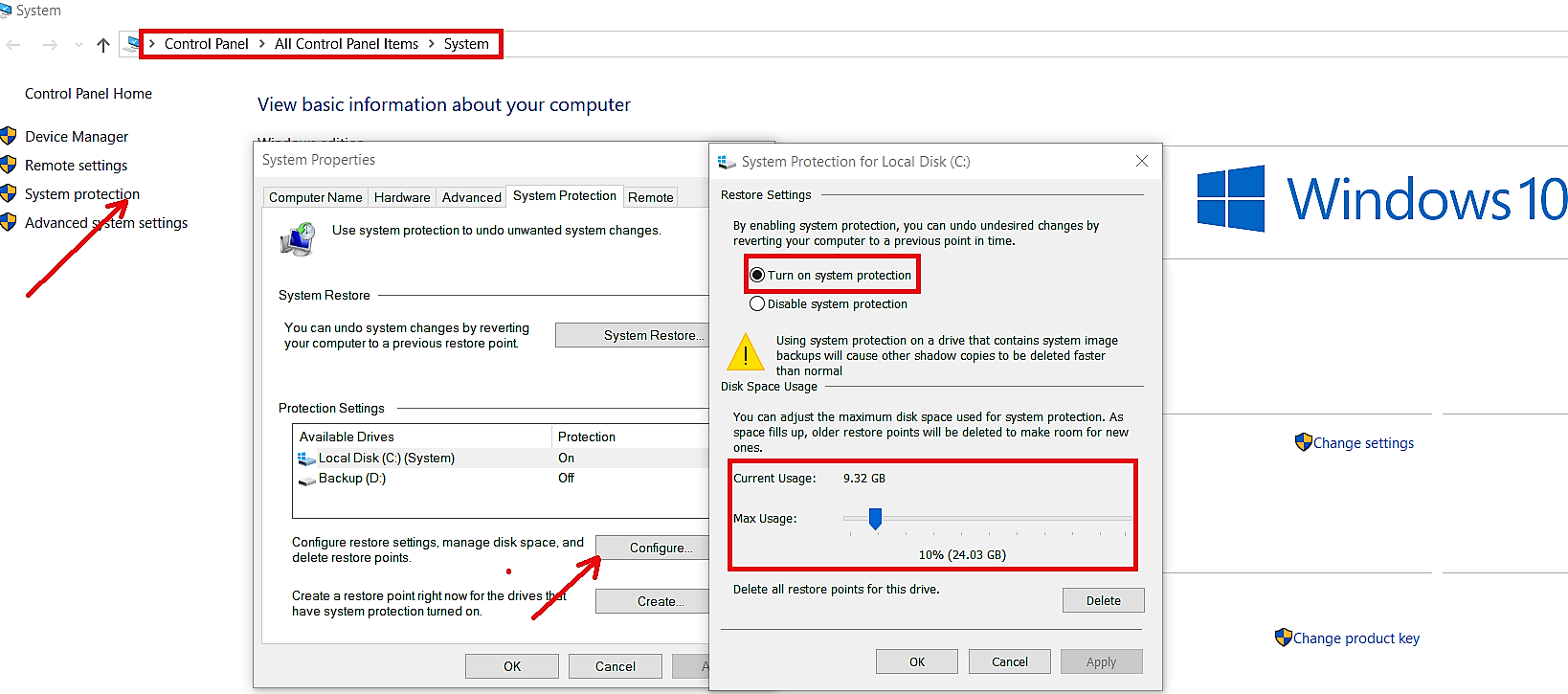Viewport: 1568px width, 694px height.
Task: Click the shield icon beside Change product key
Action: click(1284, 638)
